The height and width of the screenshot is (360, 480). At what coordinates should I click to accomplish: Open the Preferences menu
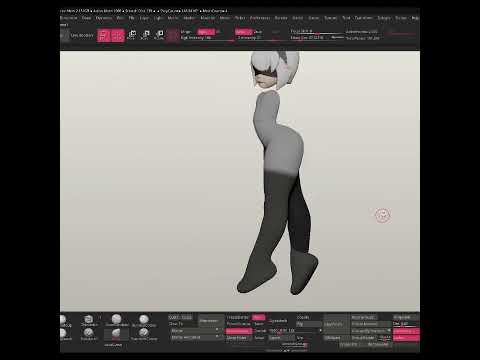[260, 18]
